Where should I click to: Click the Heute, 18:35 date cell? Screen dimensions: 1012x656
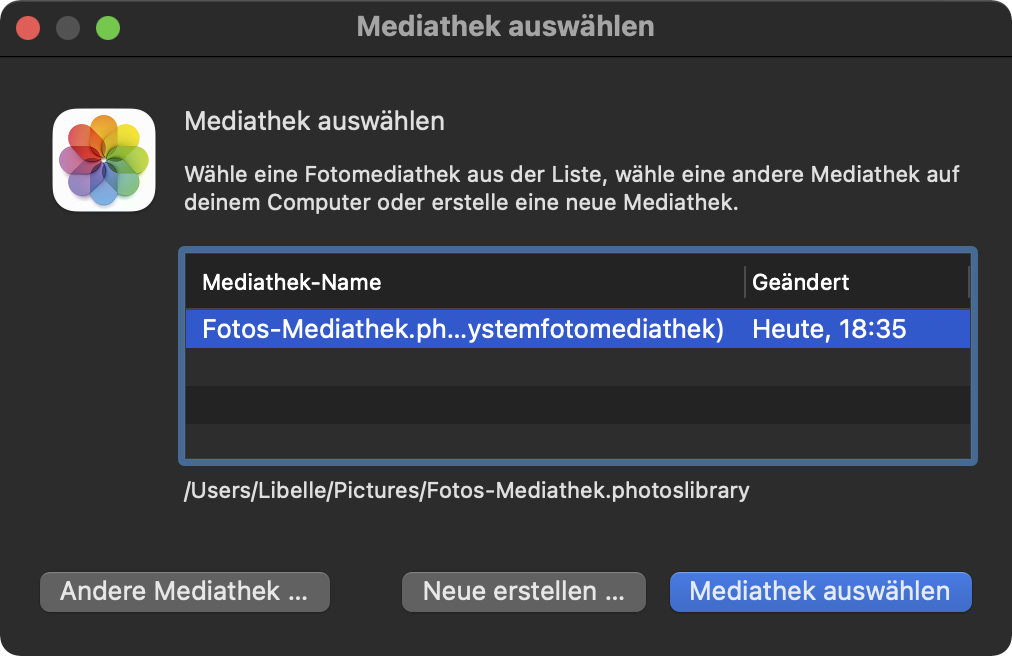point(829,329)
